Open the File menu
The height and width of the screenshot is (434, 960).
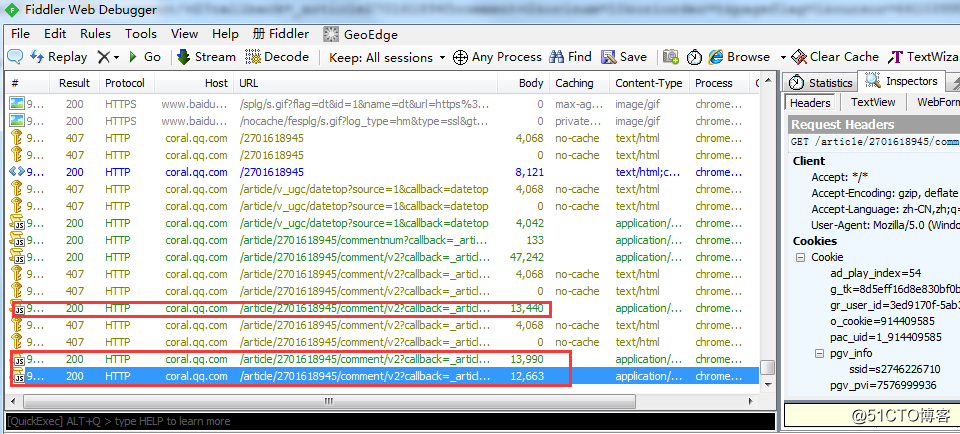coord(20,34)
